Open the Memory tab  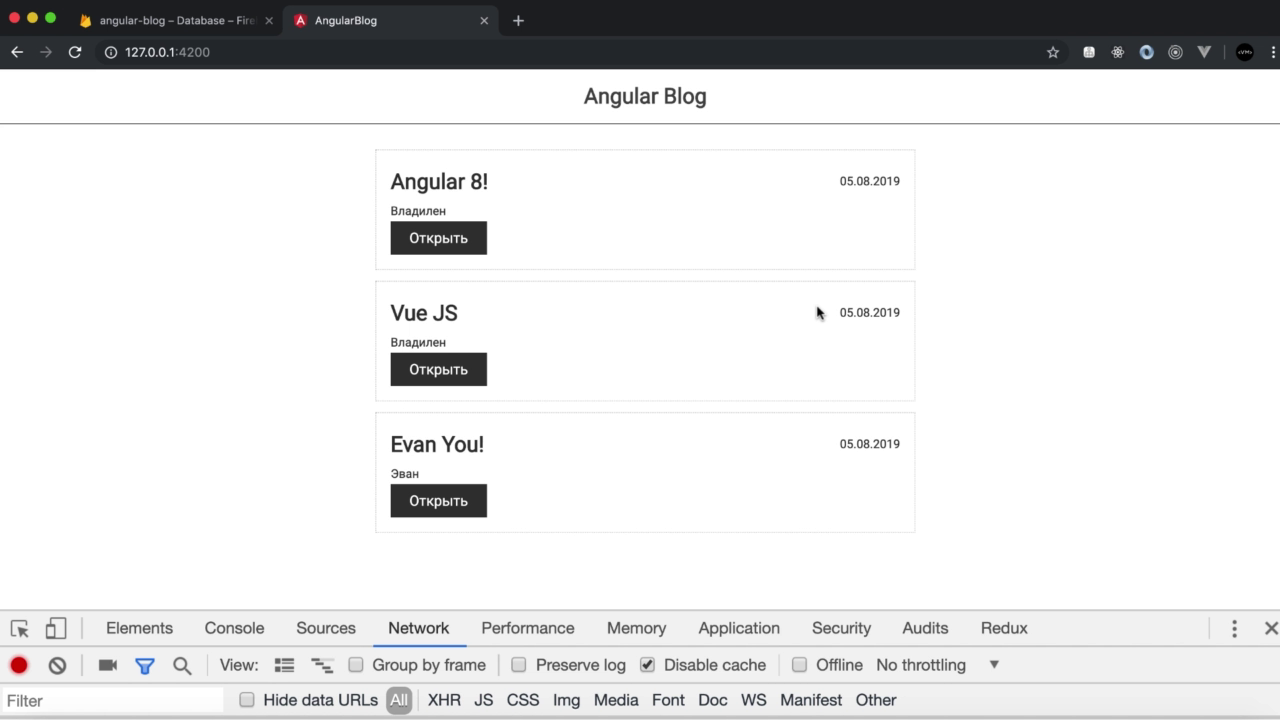(636, 628)
